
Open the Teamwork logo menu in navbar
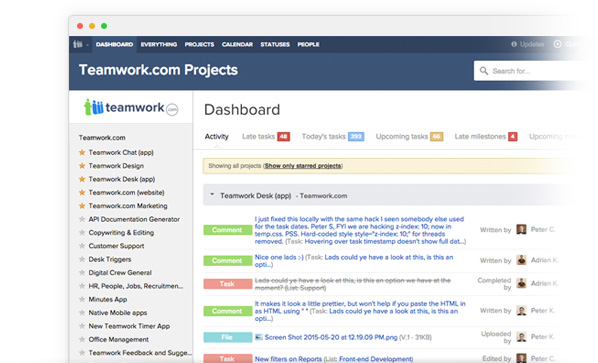tap(80, 44)
